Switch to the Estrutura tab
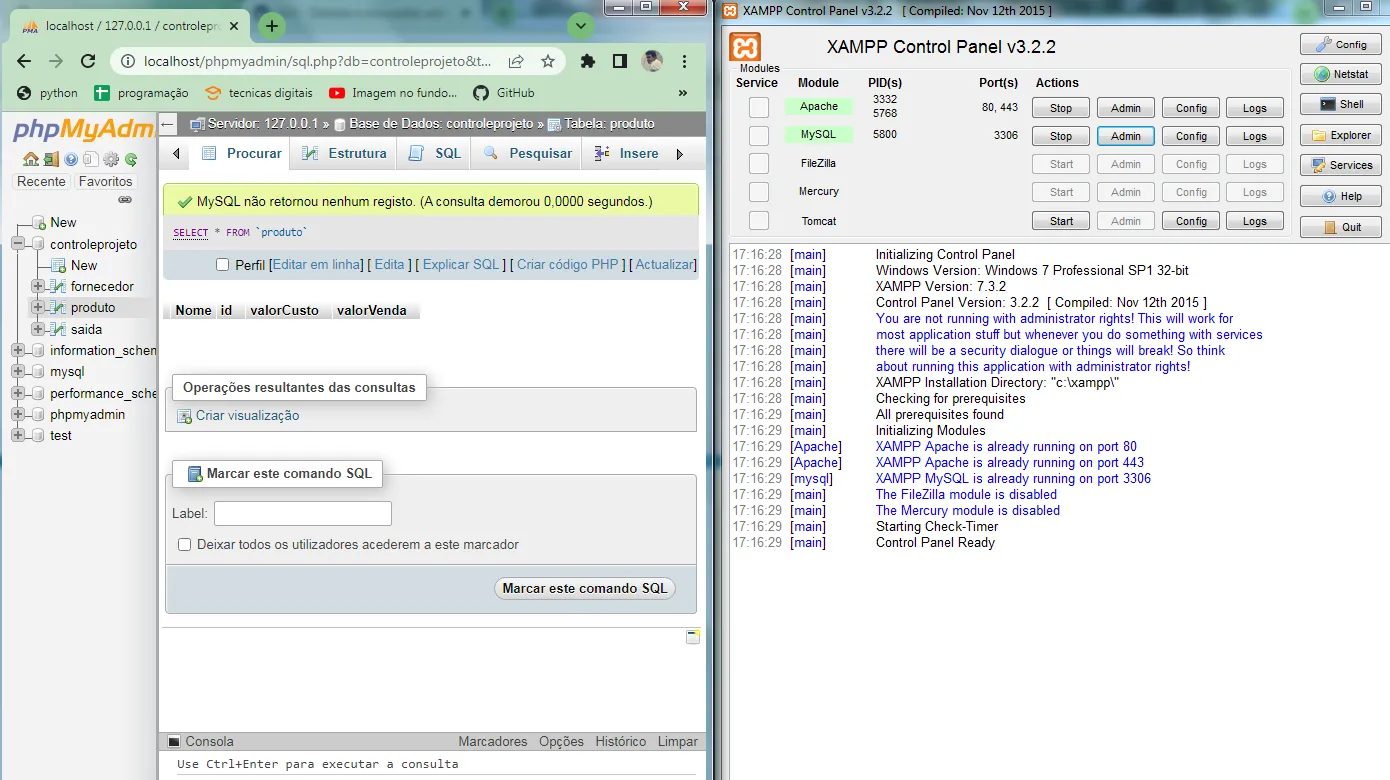Screen dimensions: 1390x780 click(x=345, y=153)
